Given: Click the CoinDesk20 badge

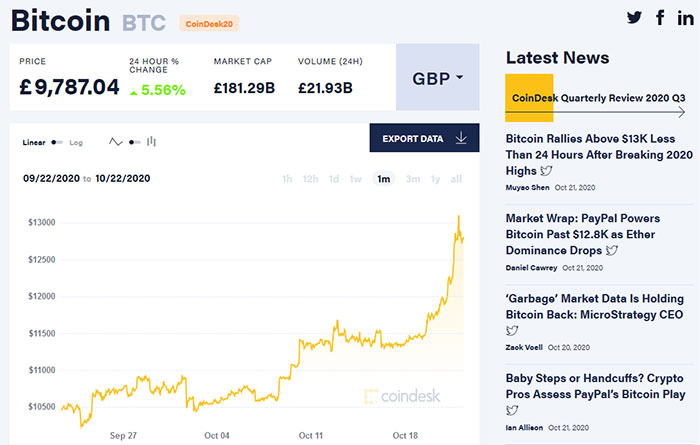Looking at the screenshot, I should (x=209, y=24).
